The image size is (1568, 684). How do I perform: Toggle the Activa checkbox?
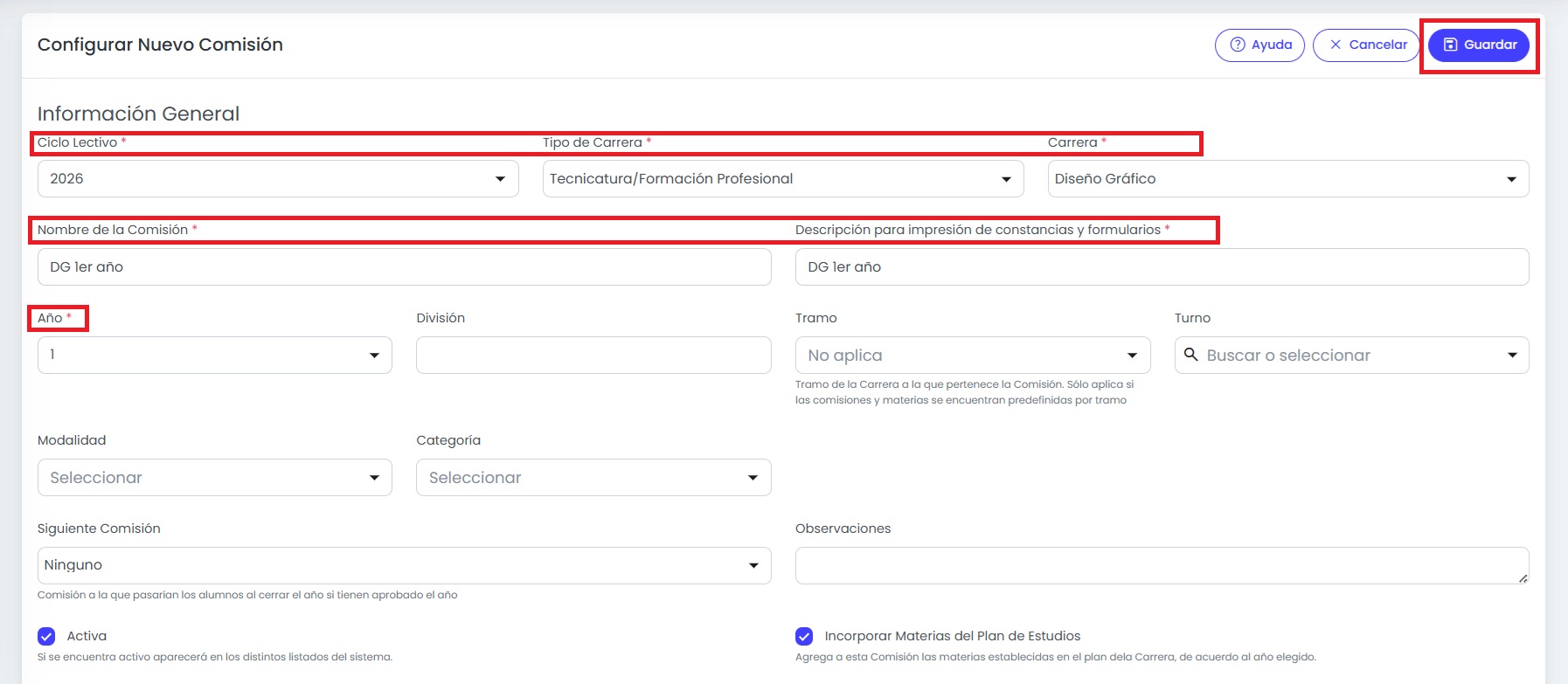[46, 636]
